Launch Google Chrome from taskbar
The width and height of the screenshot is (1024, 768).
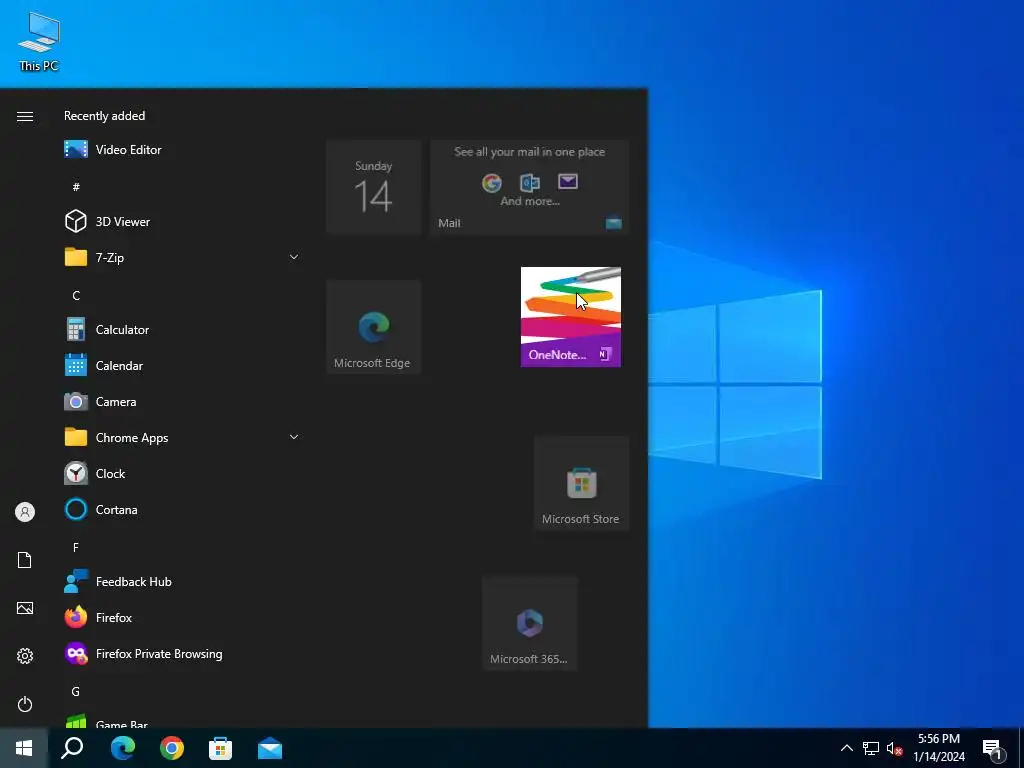(172, 748)
